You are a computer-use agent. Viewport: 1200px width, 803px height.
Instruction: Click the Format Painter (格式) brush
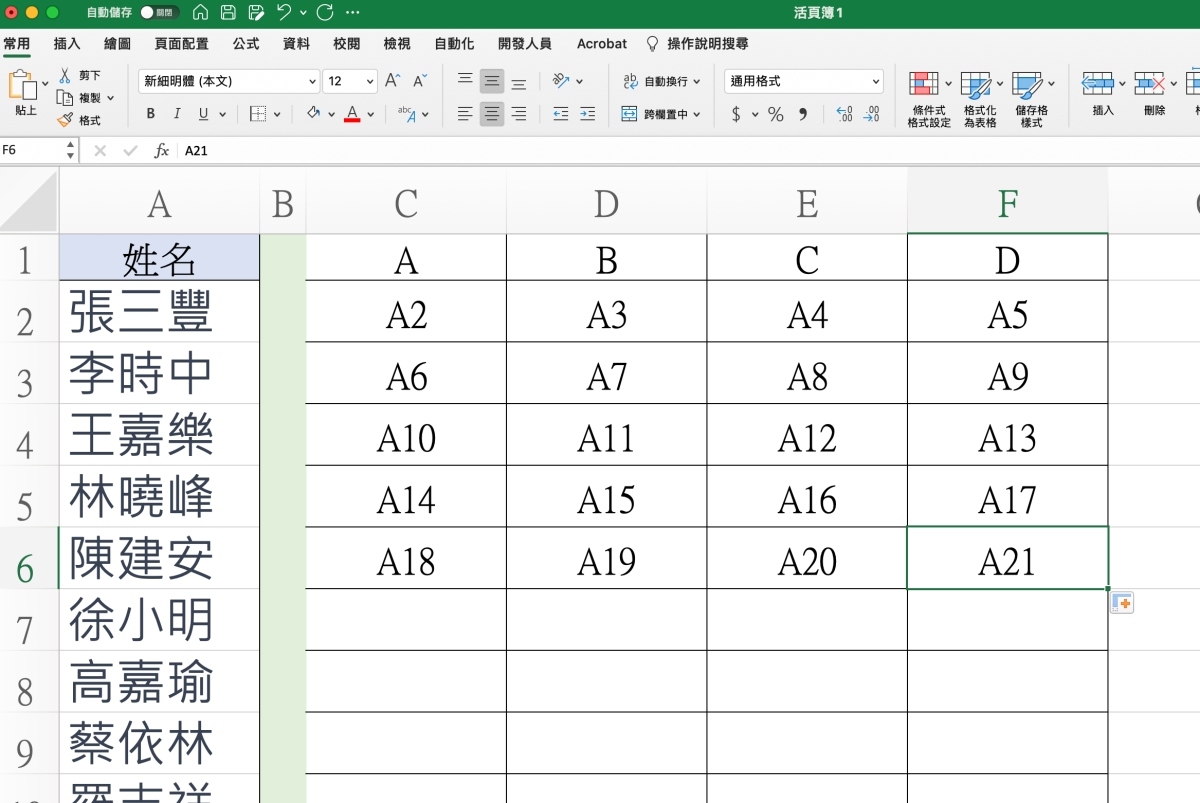[65, 120]
